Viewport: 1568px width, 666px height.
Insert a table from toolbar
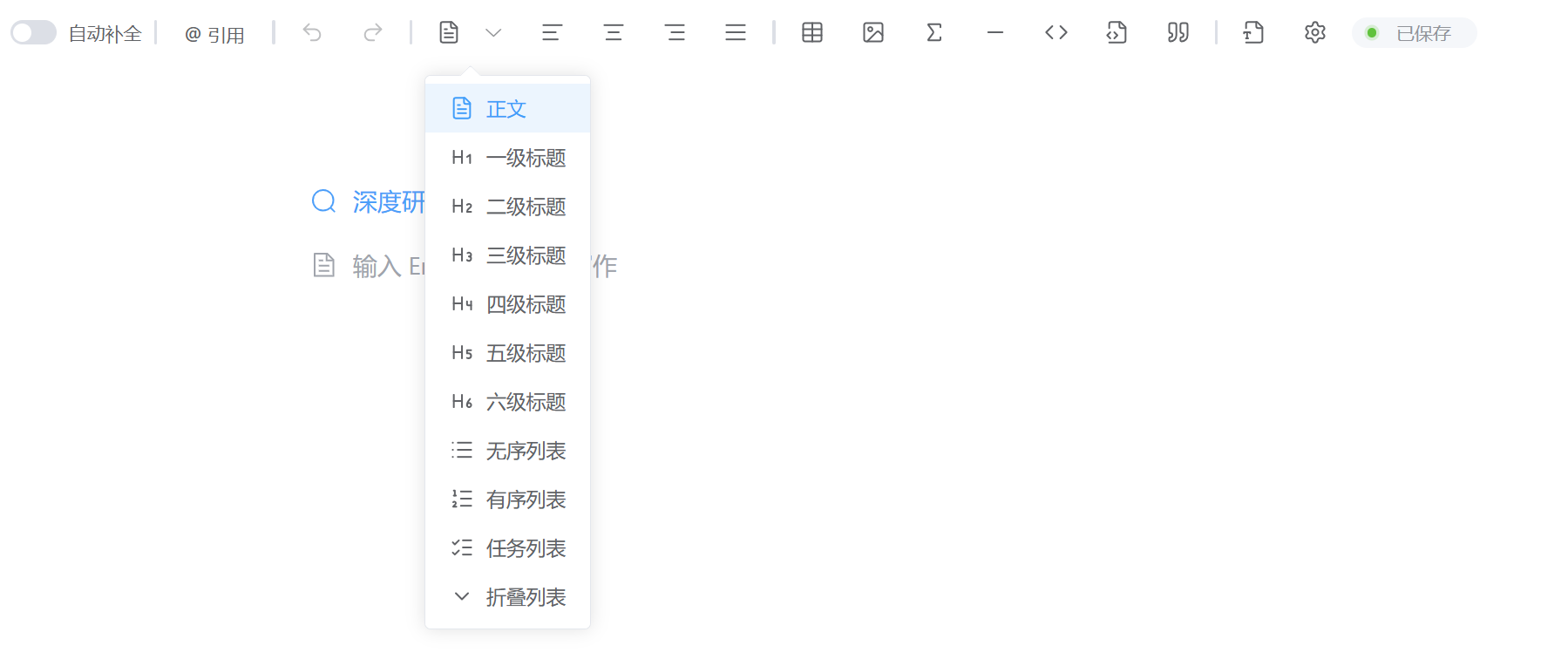[812, 33]
